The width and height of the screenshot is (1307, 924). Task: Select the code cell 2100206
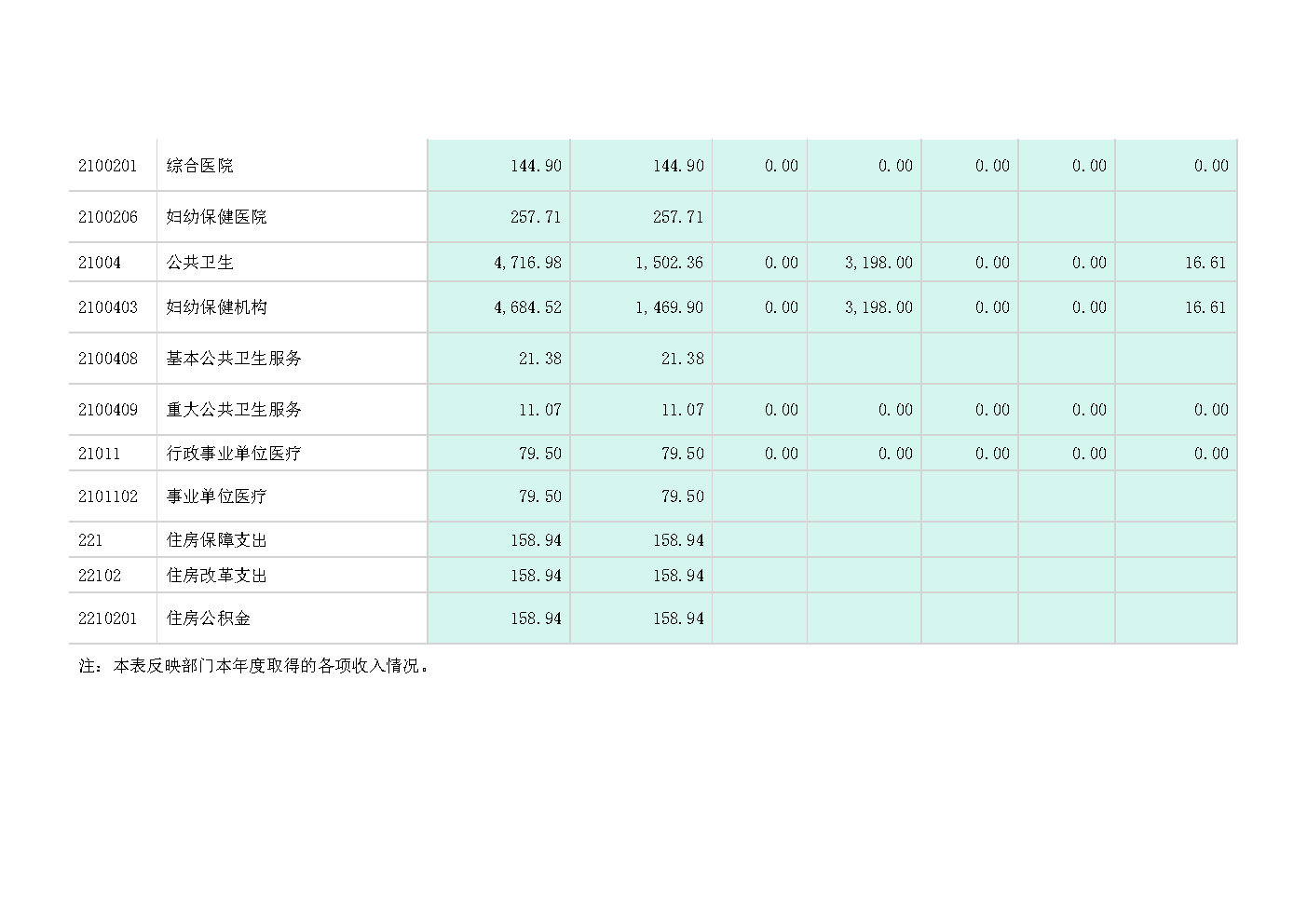(108, 217)
